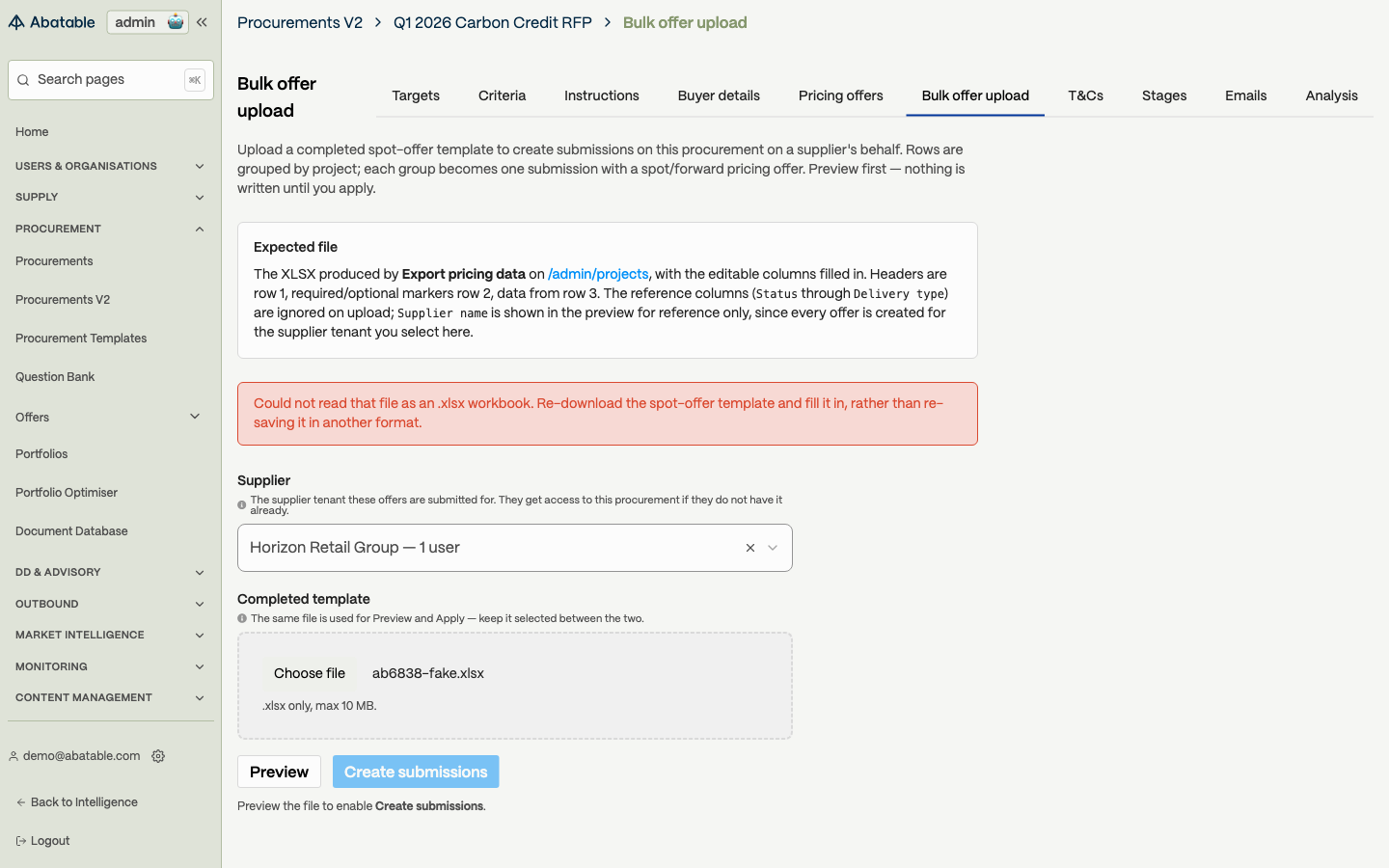Viewport: 1389px width, 868px height.
Task: Open settings gear next to demo@abatable.com
Action: tap(158, 756)
